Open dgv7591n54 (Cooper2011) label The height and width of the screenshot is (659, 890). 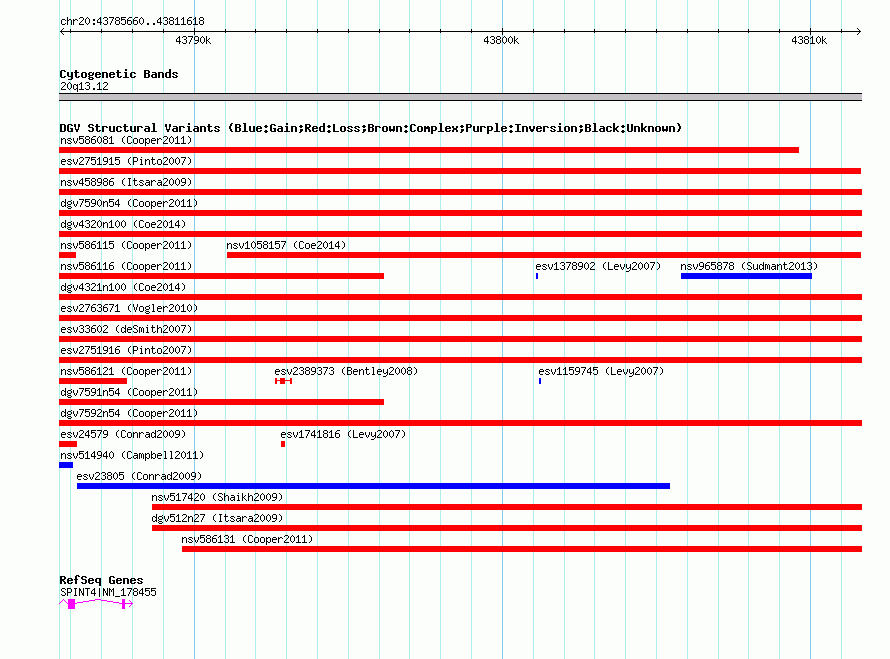tap(129, 392)
